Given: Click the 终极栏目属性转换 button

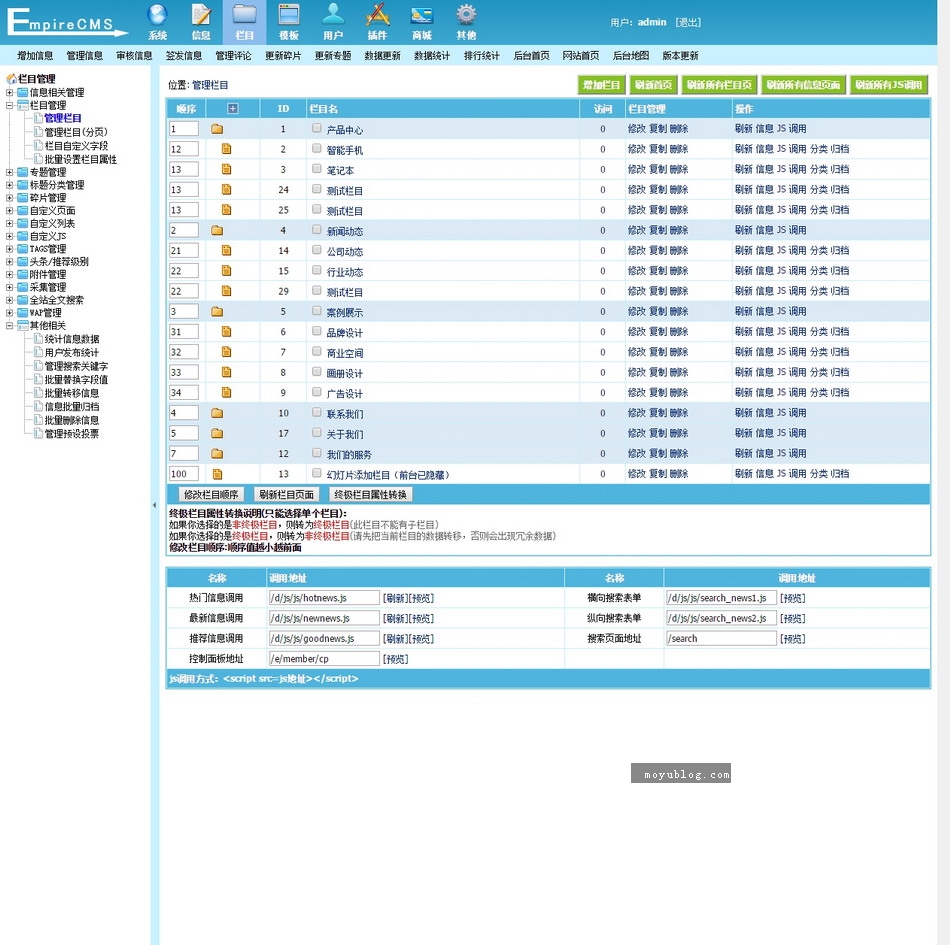Looking at the screenshot, I should click(371, 494).
